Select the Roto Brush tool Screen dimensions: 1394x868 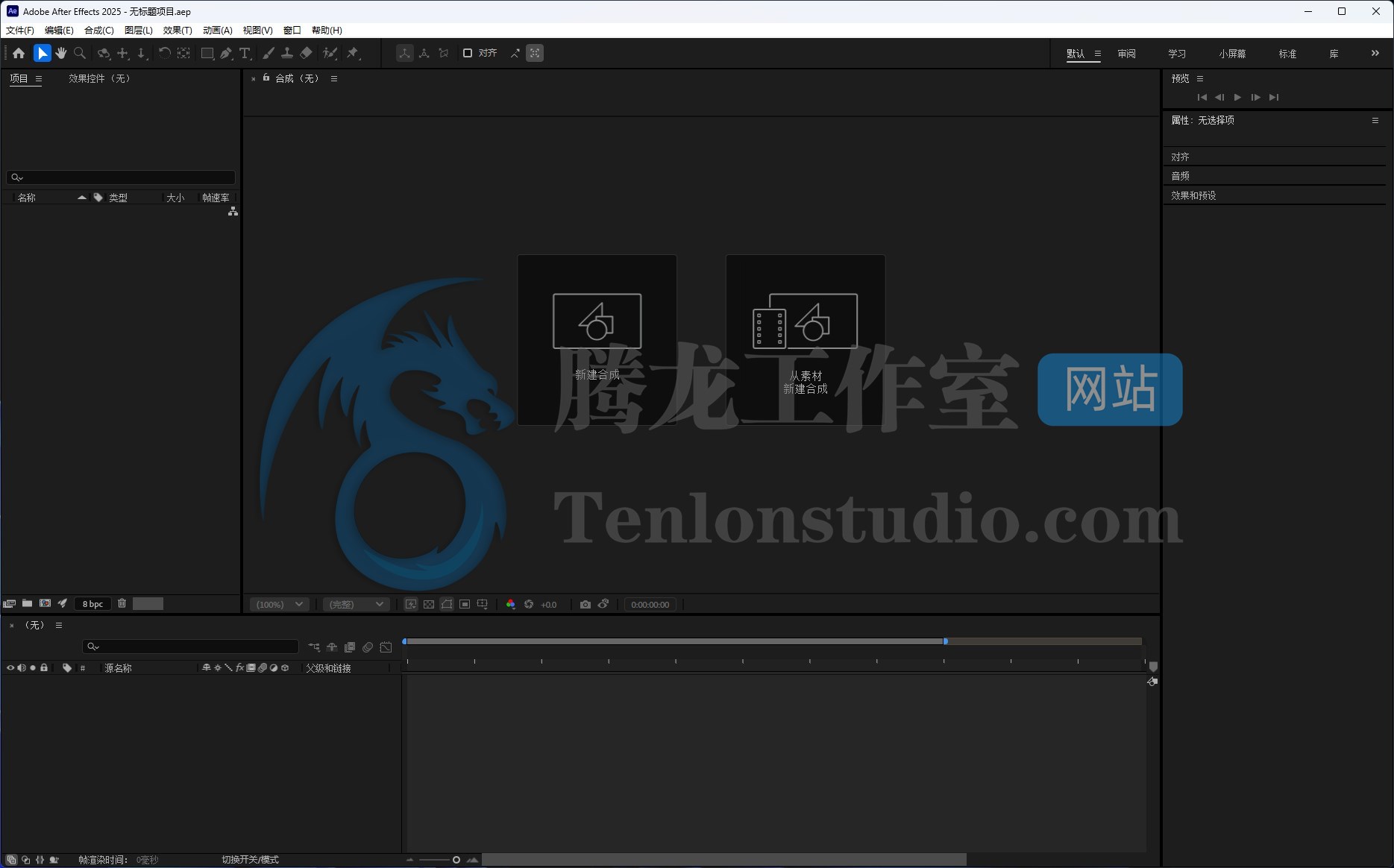(x=330, y=53)
